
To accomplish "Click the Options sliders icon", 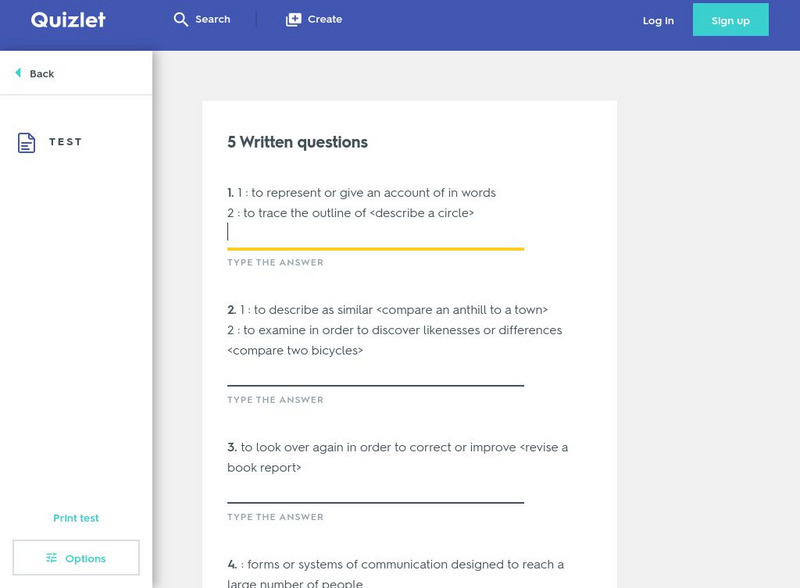I will 52,558.
